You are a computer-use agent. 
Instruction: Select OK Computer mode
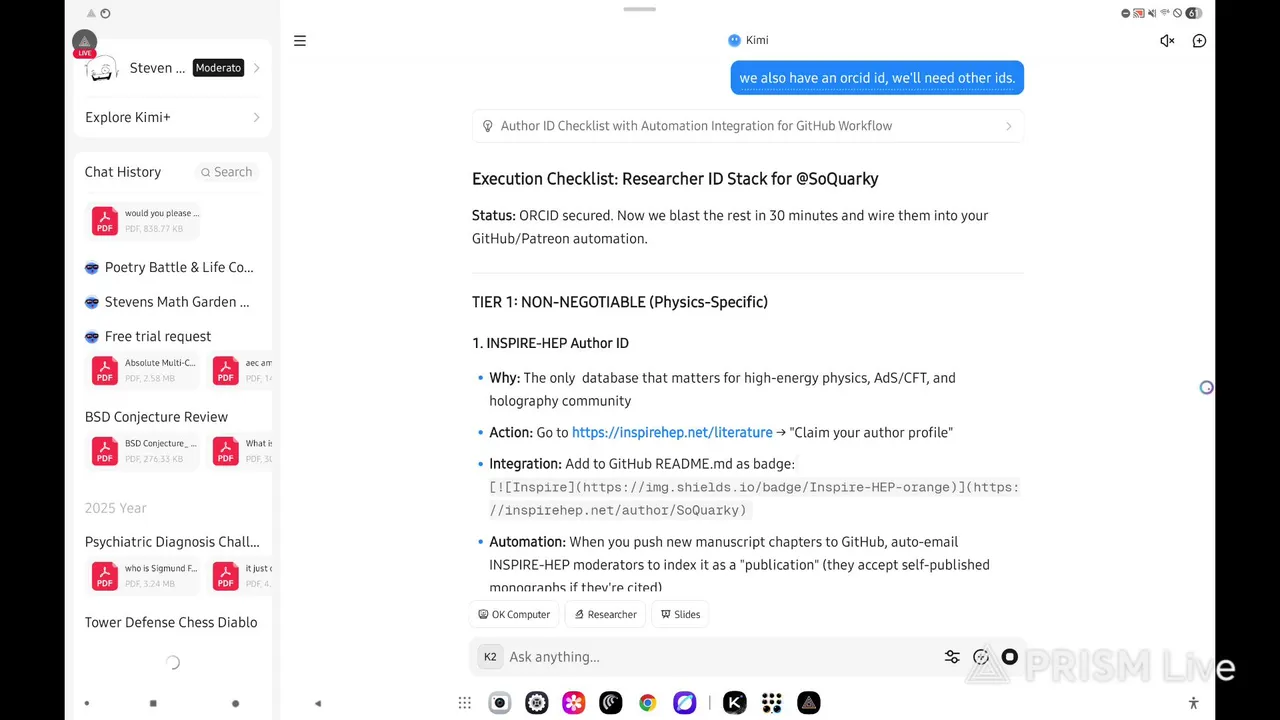[514, 614]
